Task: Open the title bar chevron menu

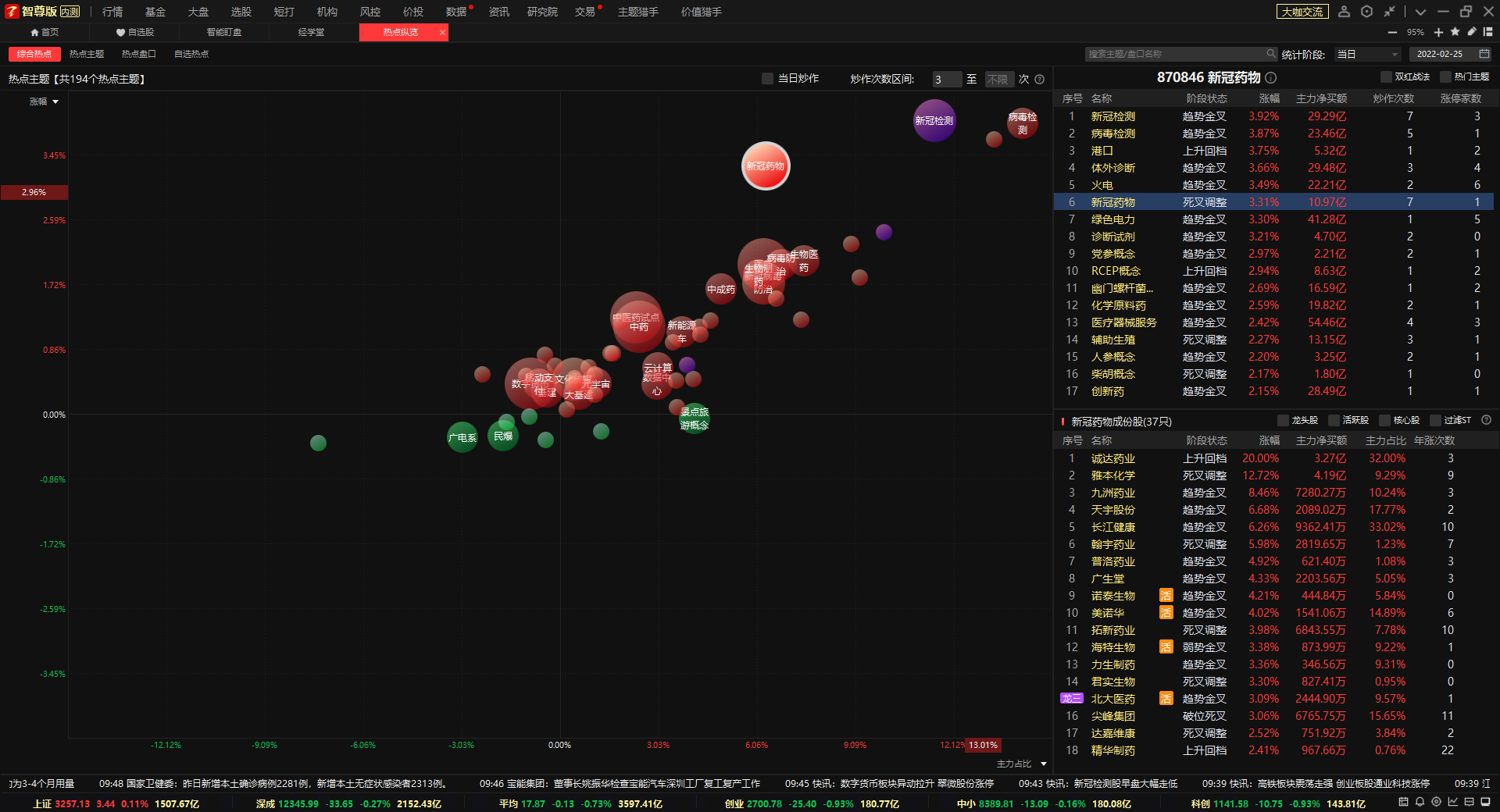Action: 1420,12
